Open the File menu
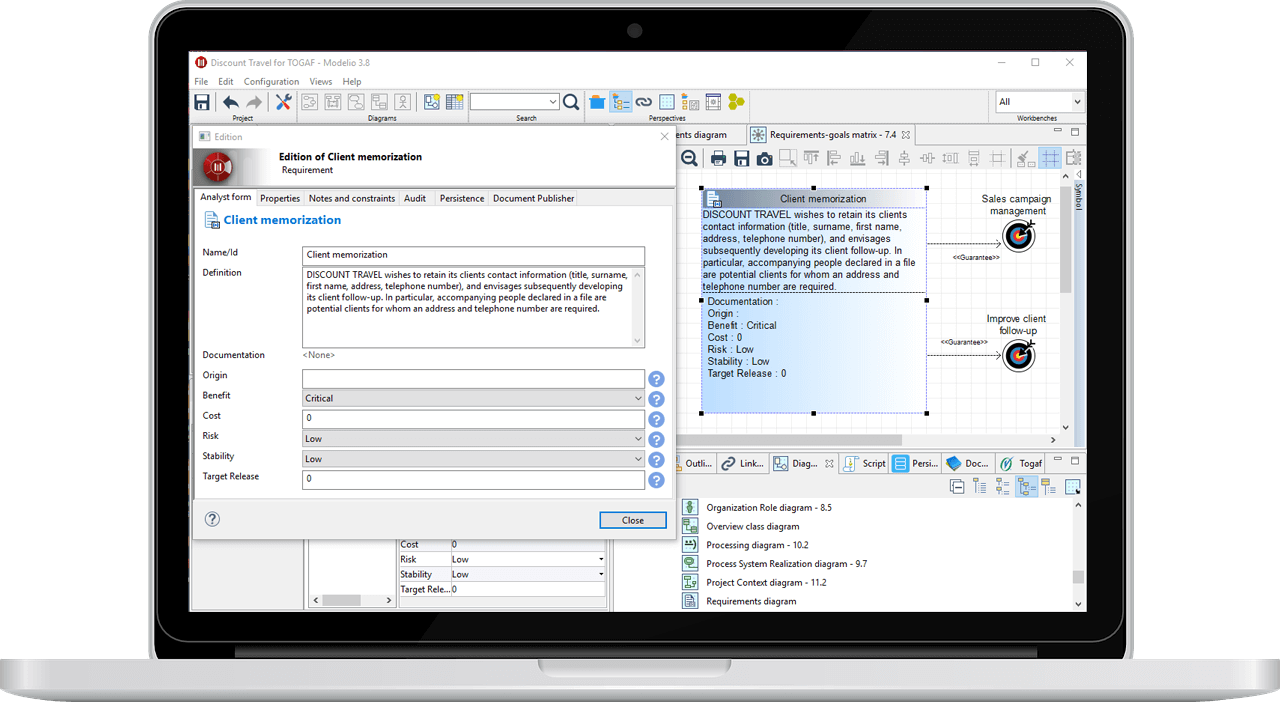The image size is (1280, 702). click(201, 82)
